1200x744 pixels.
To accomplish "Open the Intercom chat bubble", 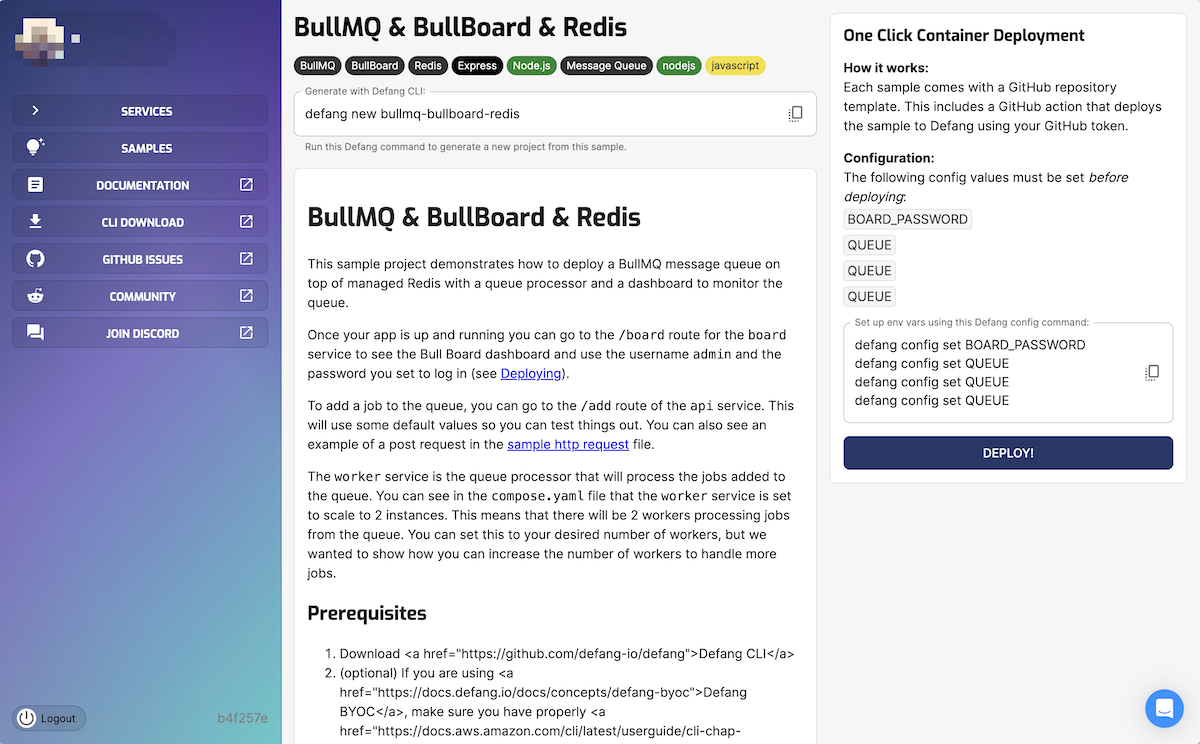I will pos(1164,708).
